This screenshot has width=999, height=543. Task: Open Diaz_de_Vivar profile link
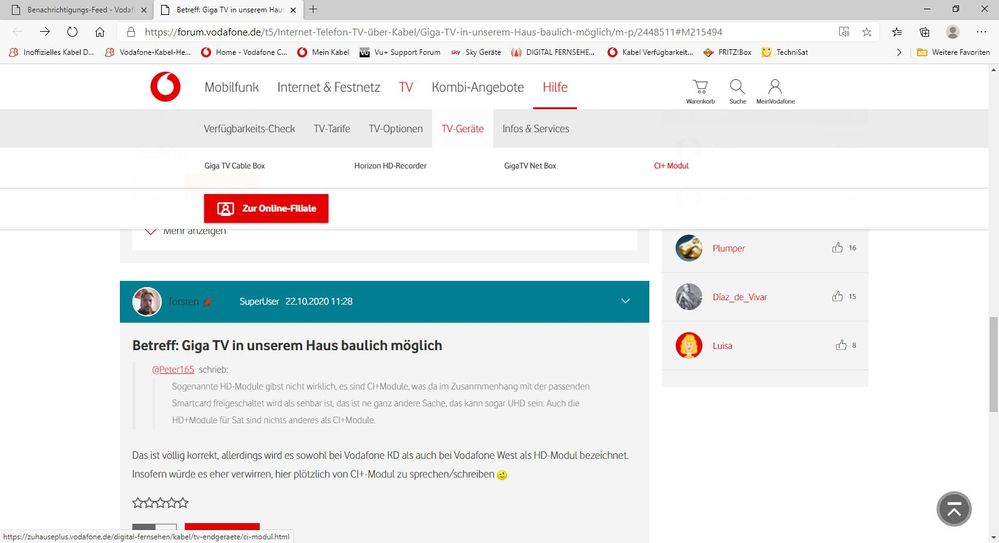pos(740,297)
